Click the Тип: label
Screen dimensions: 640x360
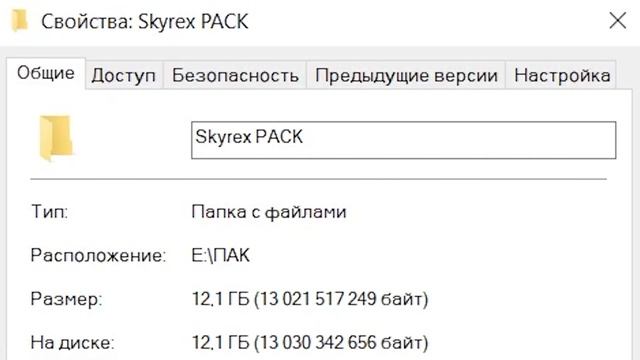(49, 212)
